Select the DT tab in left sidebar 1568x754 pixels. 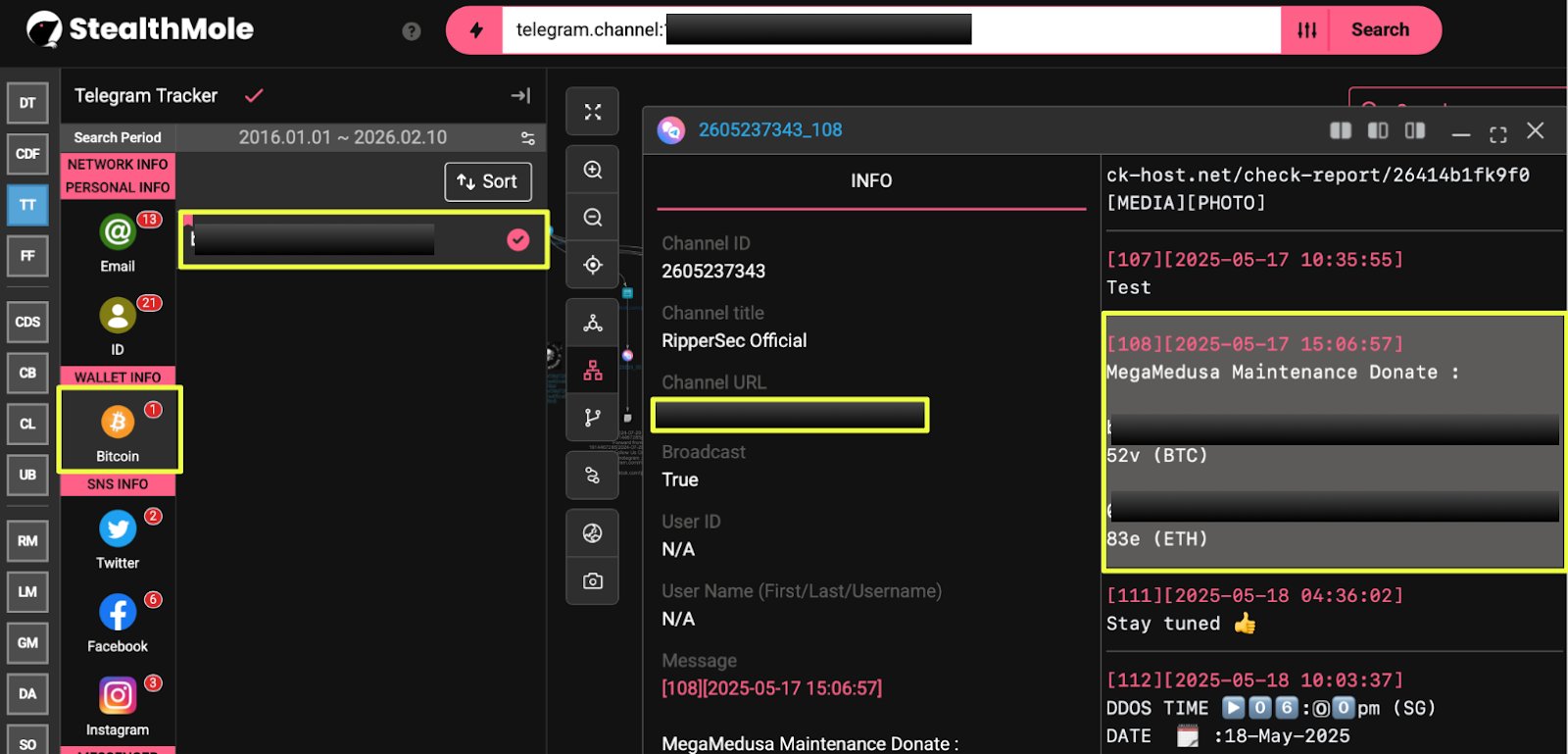(27, 103)
